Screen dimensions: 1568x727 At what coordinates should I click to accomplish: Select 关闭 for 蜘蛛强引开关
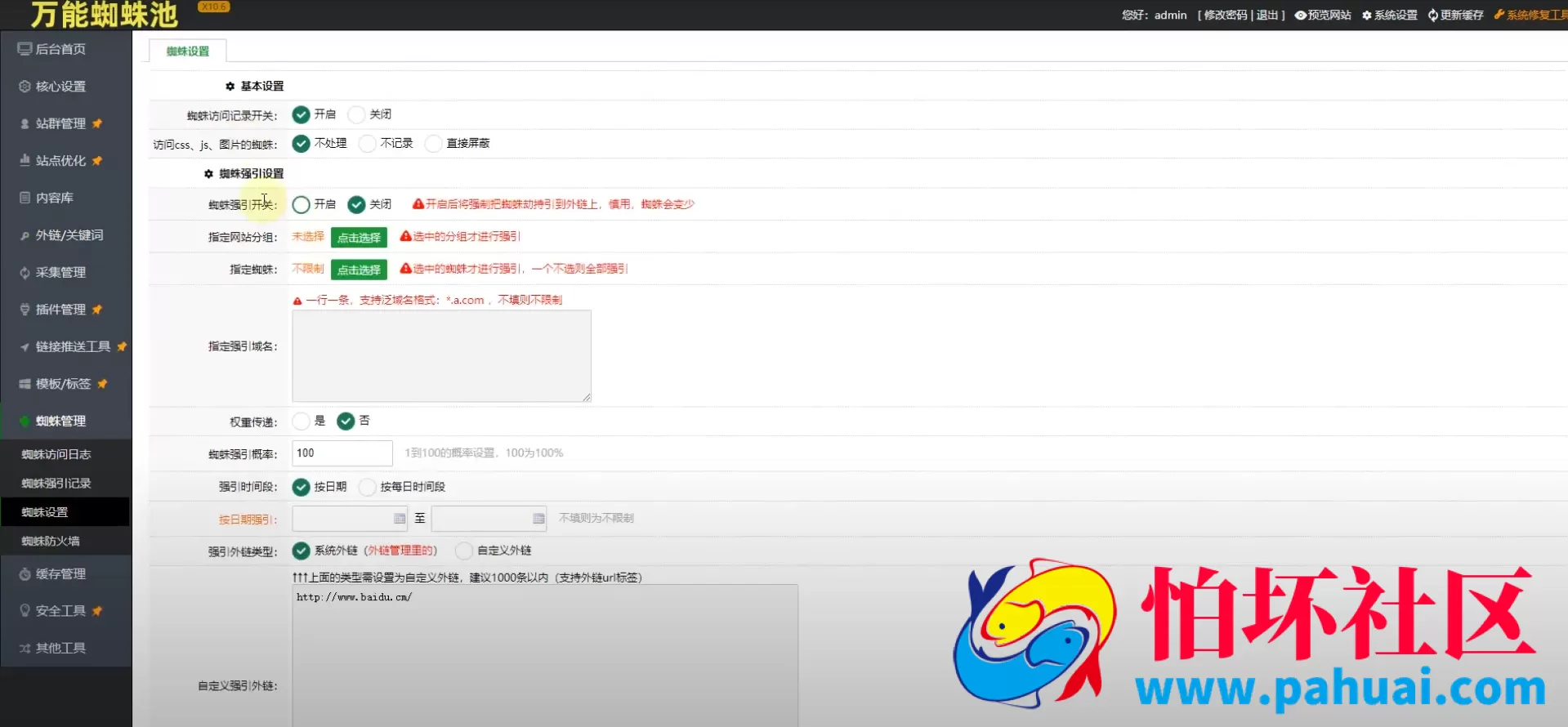(356, 204)
